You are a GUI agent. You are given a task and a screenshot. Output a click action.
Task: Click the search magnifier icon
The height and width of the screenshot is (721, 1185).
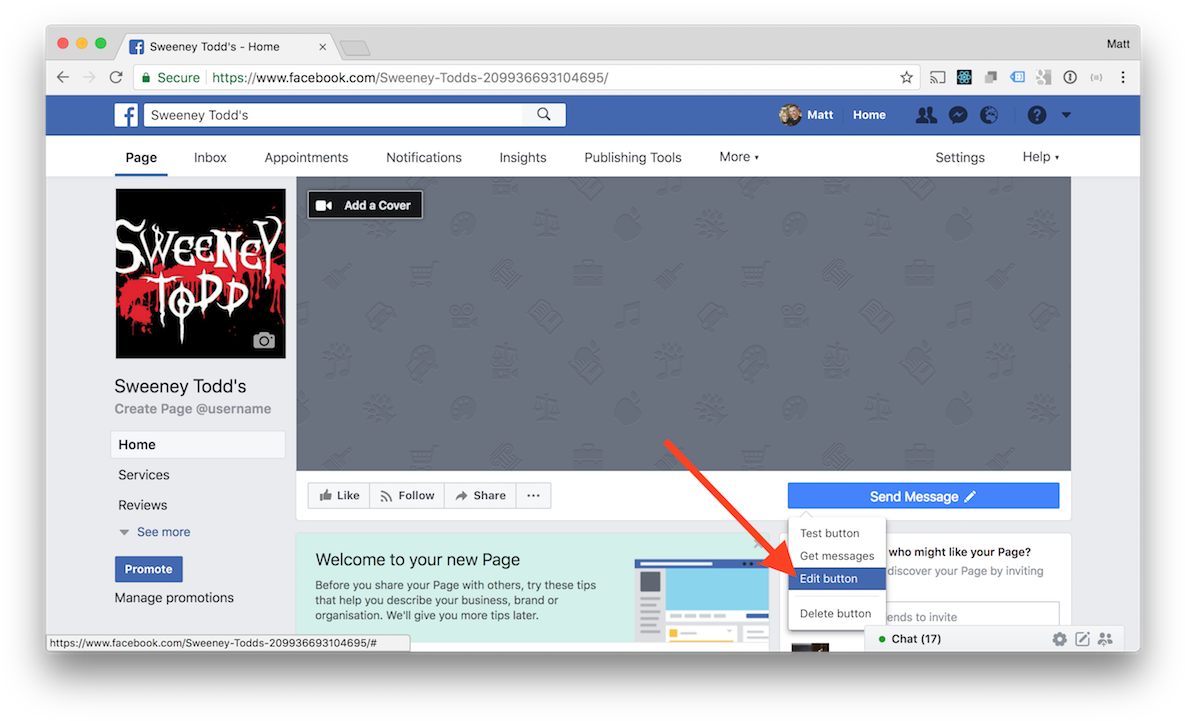pyautogui.click(x=544, y=115)
